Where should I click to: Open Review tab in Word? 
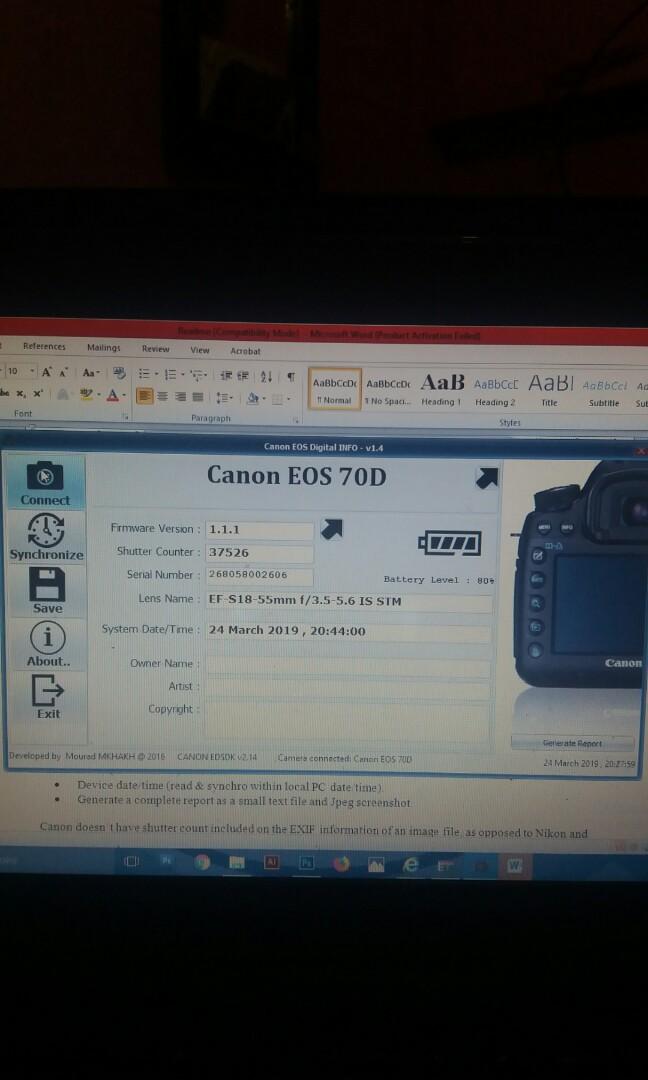(x=156, y=349)
